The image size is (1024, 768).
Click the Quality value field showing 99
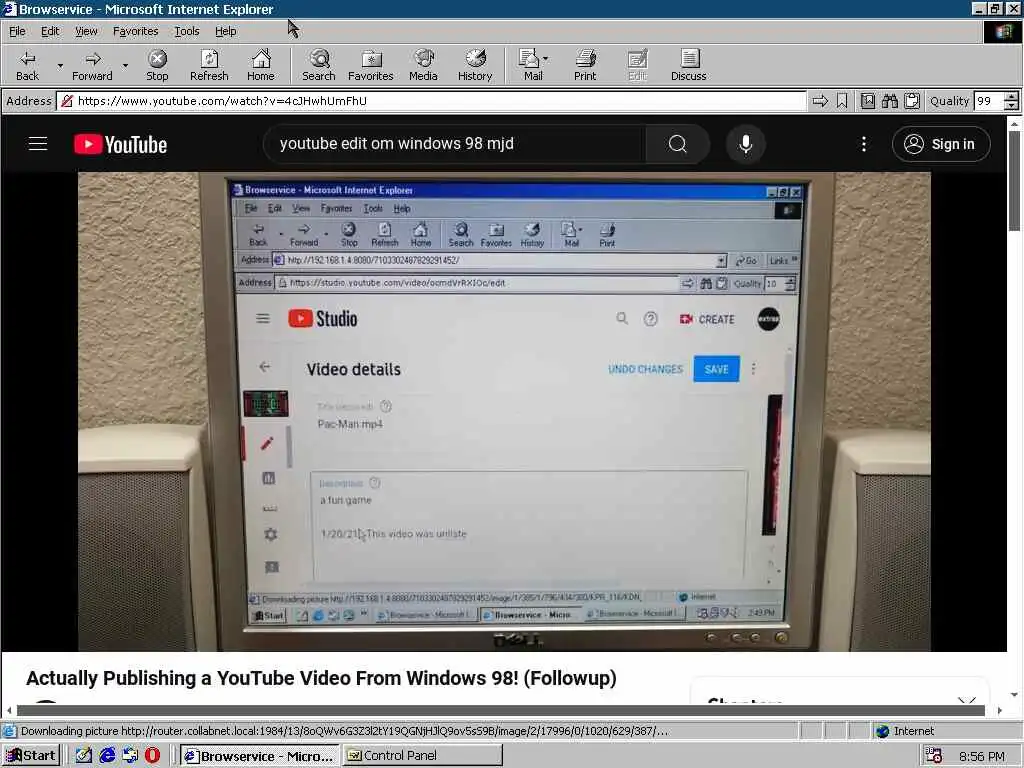coord(989,101)
